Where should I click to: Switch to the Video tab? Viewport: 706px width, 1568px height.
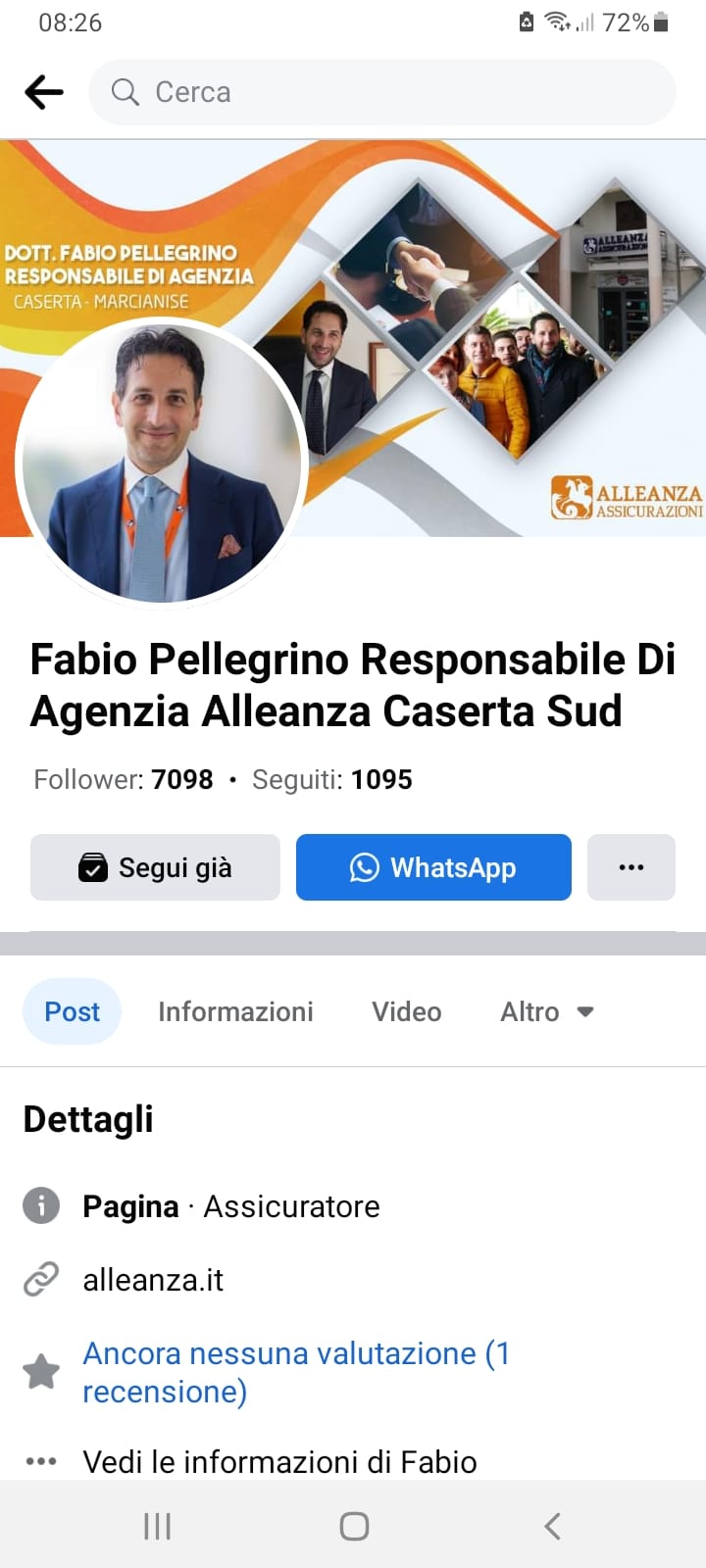406,1011
